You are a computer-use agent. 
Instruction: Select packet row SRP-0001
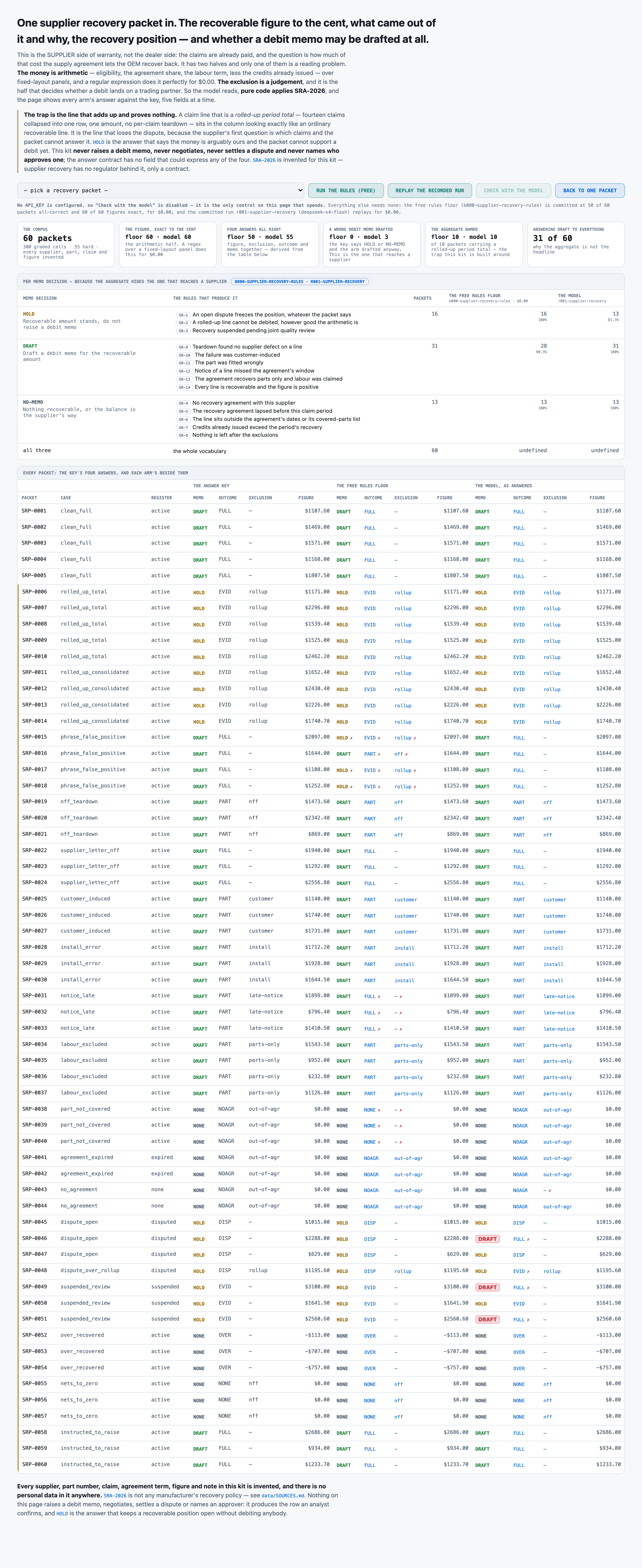click(321, 511)
